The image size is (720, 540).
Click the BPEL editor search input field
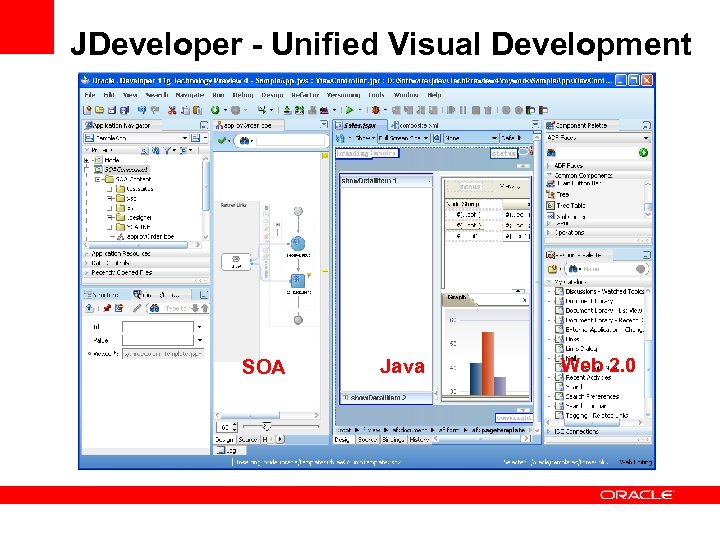point(289,141)
